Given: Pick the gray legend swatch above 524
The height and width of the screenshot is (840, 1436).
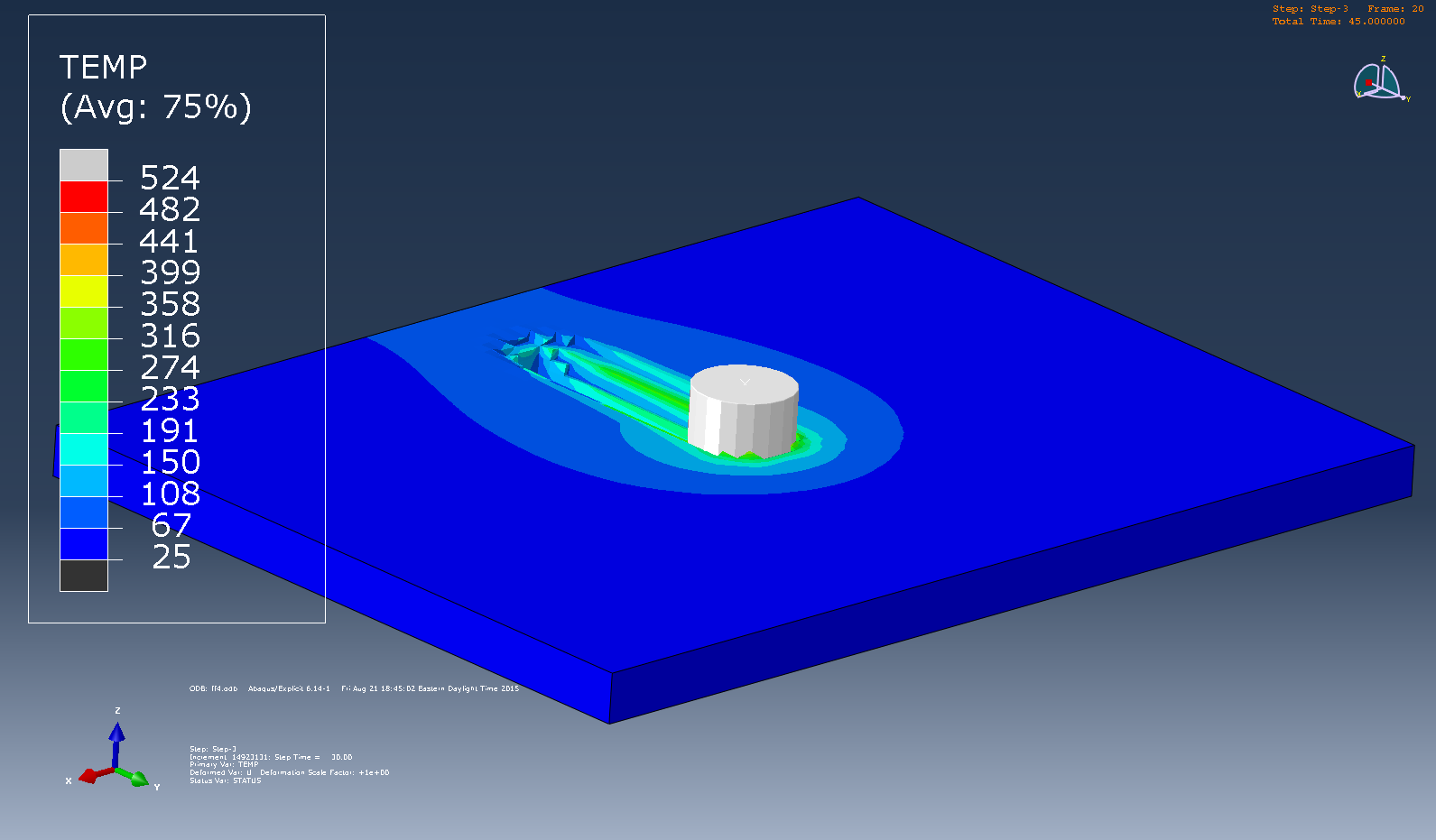Looking at the screenshot, I should tap(84, 165).
